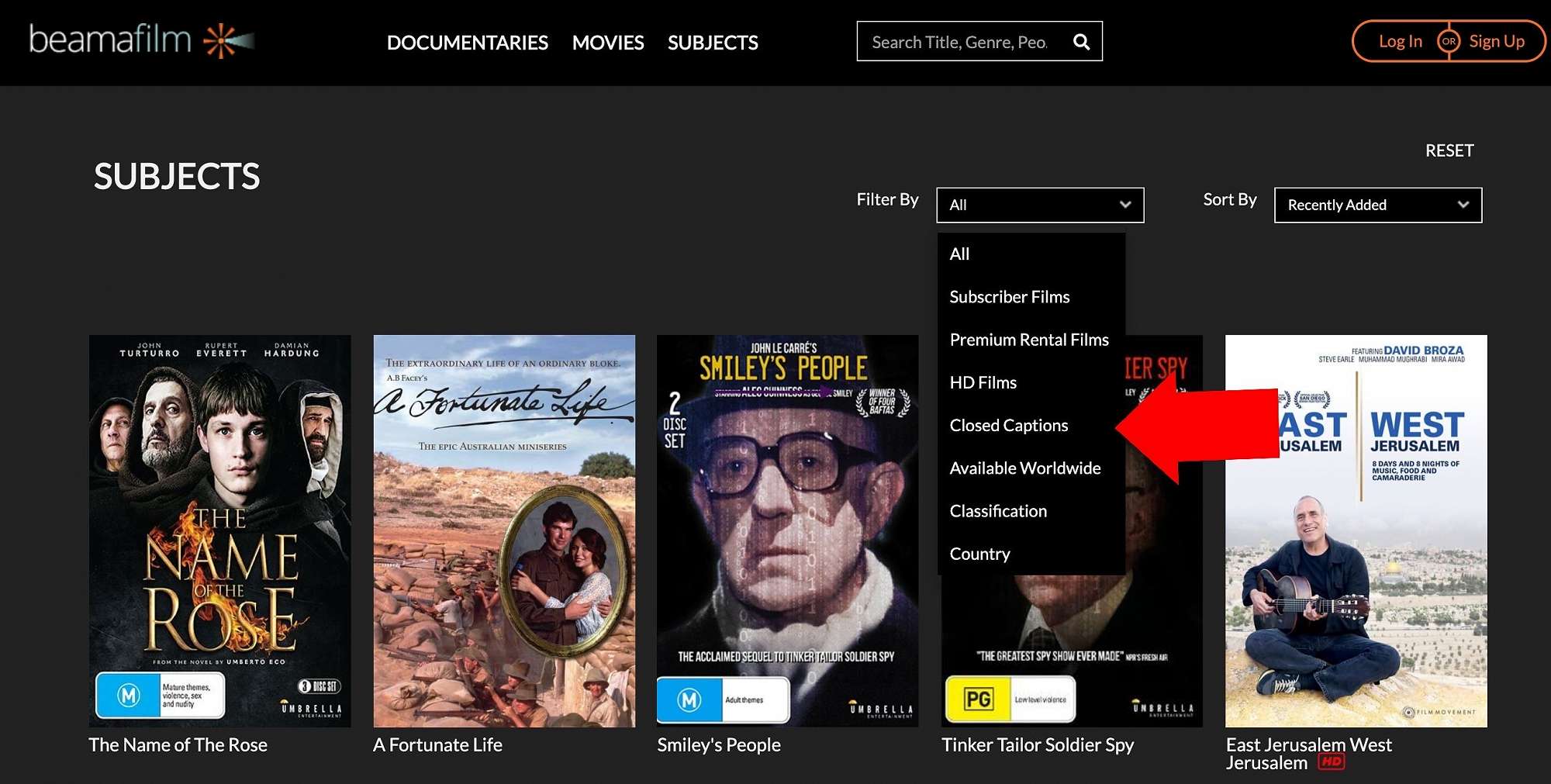Expand the Filter By dropdown

[x=1039, y=205]
